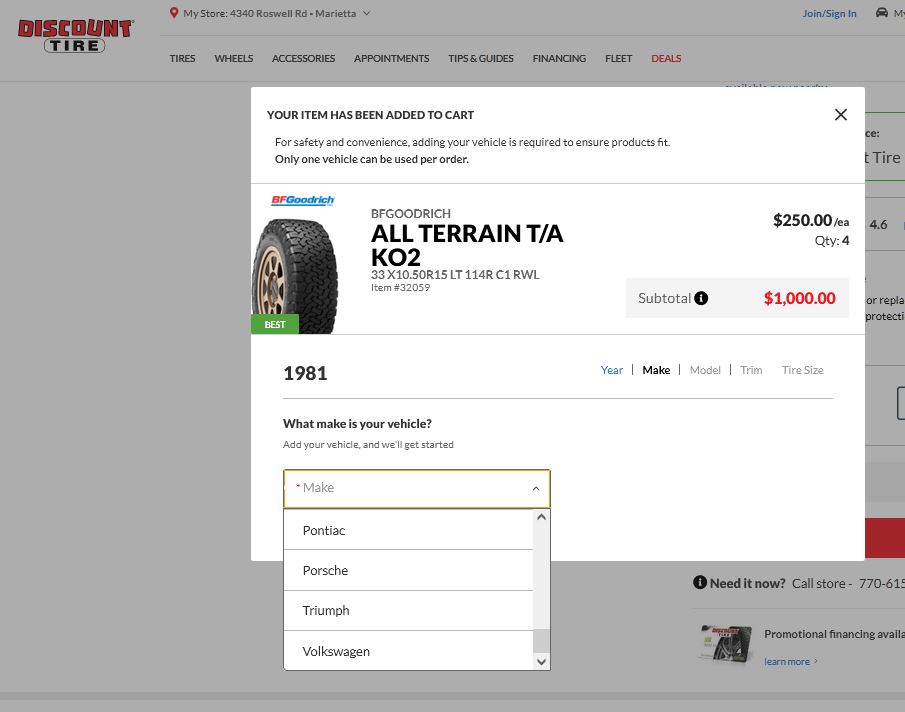The width and height of the screenshot is (905, 712).
Task: Open the Tips & Guides menu
Action: click(481, 58)
